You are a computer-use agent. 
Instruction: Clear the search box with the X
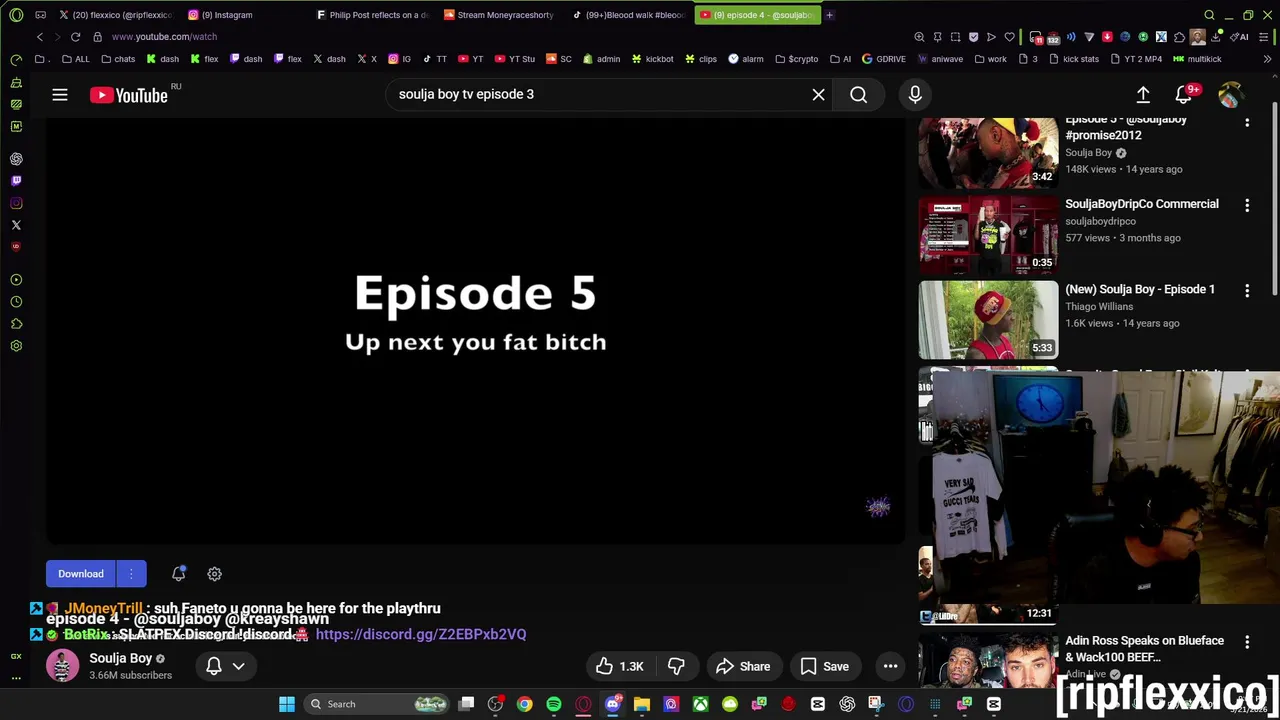point(818,94)
